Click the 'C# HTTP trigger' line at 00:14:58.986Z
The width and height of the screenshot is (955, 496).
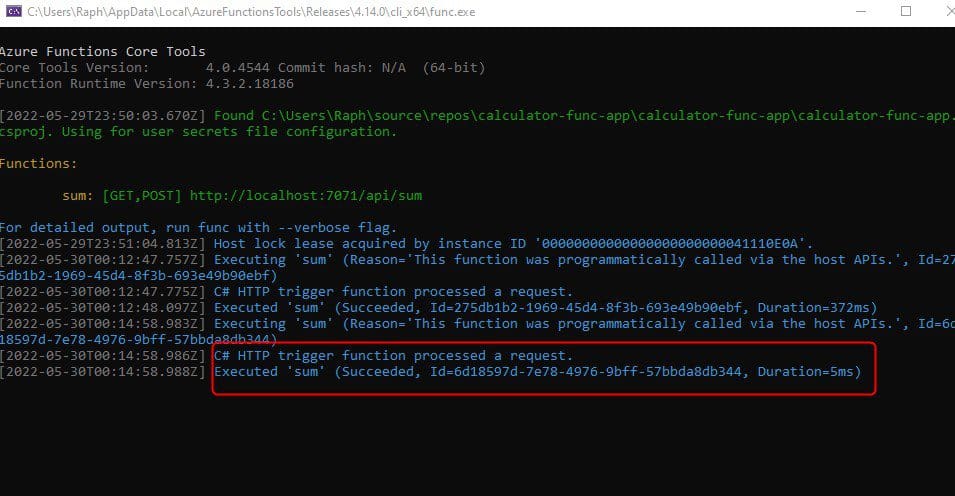coord(286,355)
